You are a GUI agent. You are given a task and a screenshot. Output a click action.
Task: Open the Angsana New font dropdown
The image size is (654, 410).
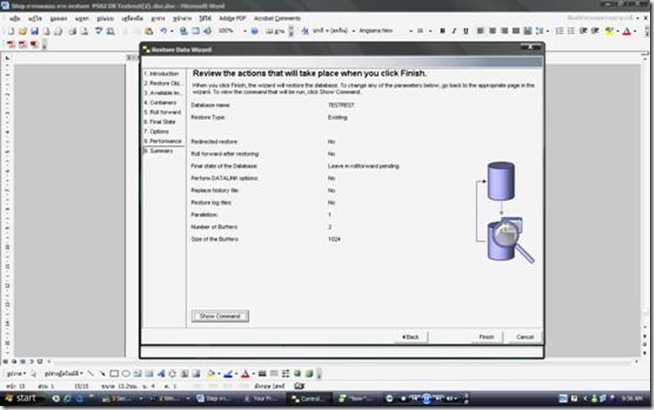411,31
